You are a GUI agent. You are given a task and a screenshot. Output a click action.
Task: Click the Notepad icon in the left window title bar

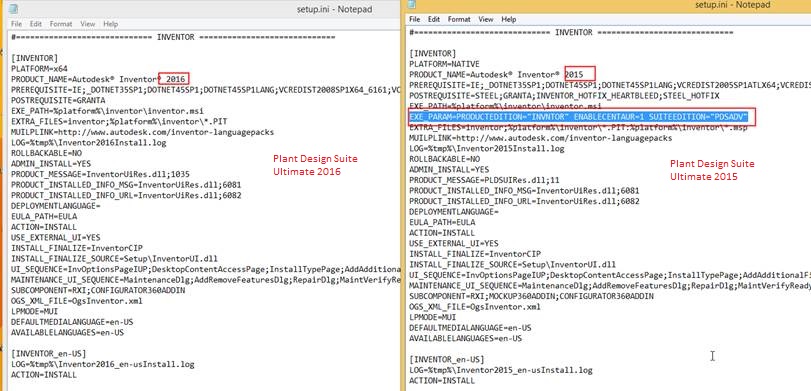click(x=14, y=9)
